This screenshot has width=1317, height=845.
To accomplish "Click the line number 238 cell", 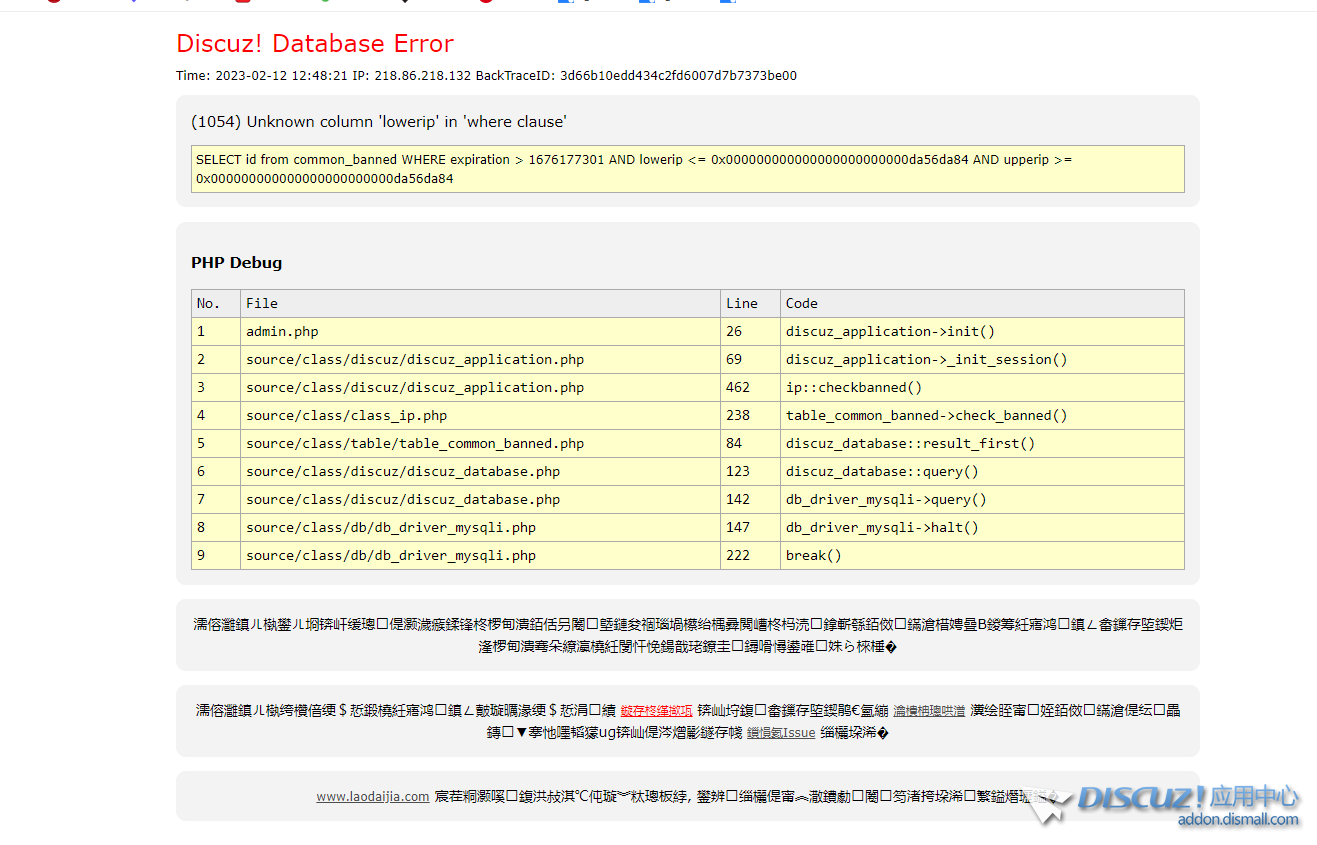I will [x=750, y=415].
